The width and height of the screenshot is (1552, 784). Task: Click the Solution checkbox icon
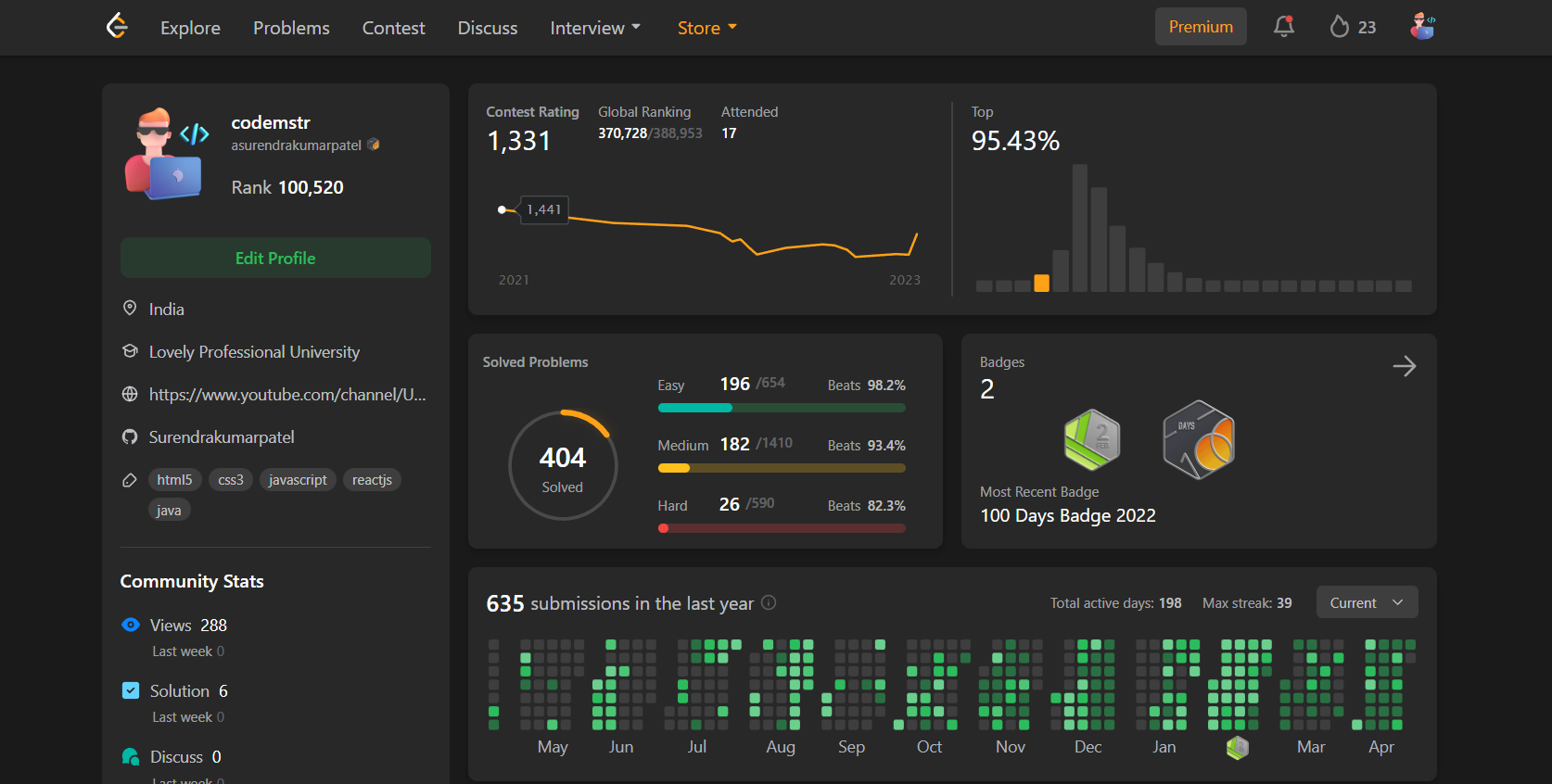[131, 690]
